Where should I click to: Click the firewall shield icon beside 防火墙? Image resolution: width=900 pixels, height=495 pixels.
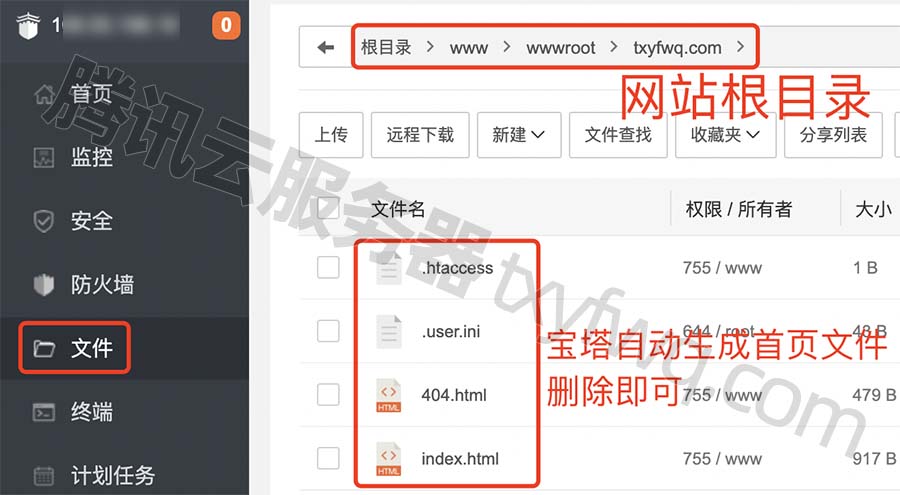[44, 285]
